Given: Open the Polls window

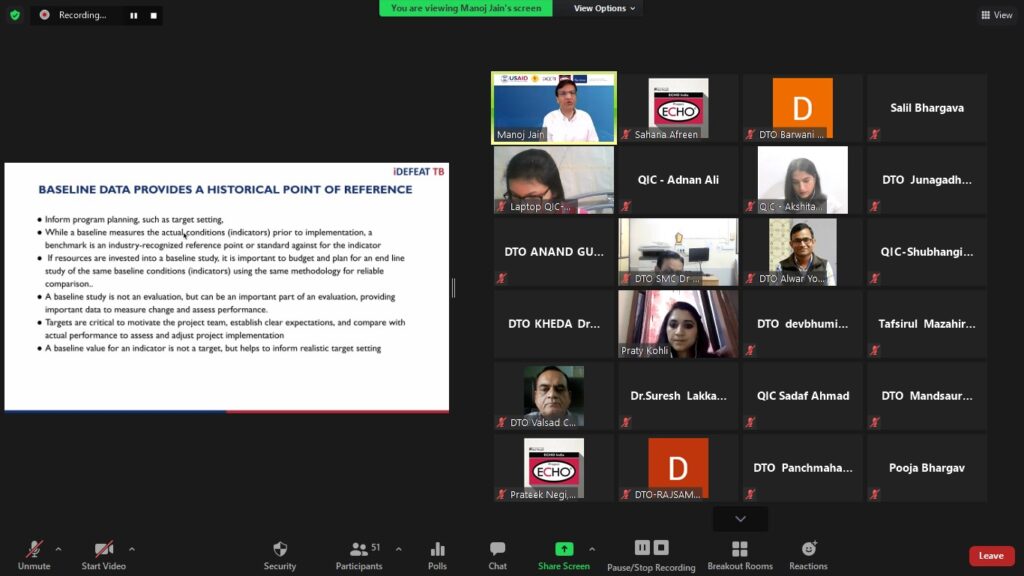Looking at the screenshot, I should (x=437, y=555).
